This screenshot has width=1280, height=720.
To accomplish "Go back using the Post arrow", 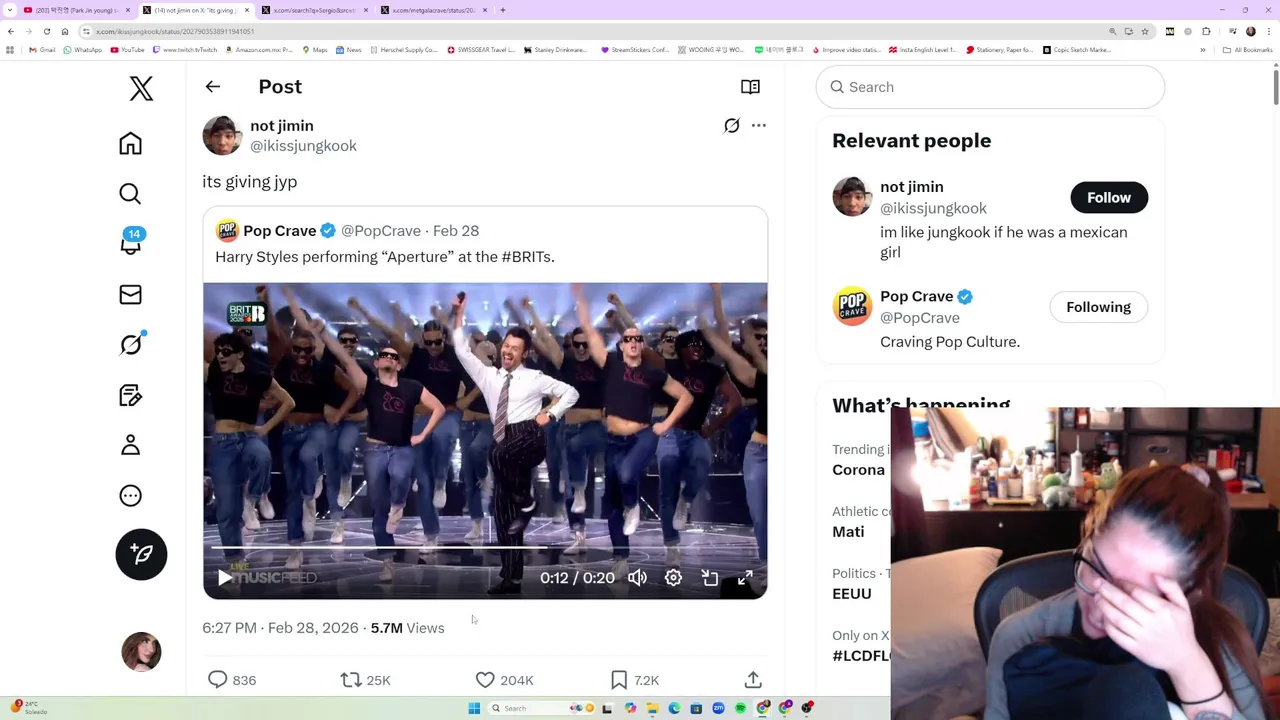I will [213, 87].
